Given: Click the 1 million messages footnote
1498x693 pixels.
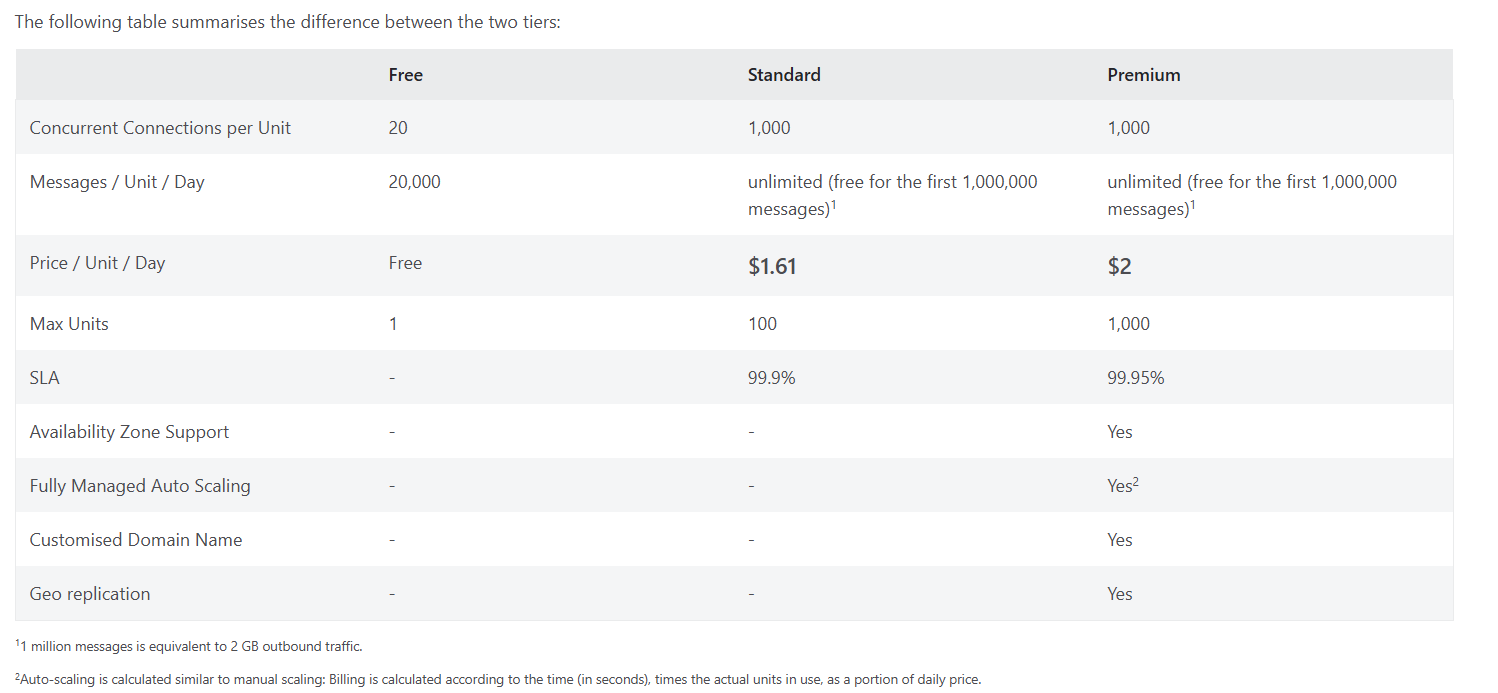Looking at the screenshot, I should pyautogui.click(x=189, y=646).
